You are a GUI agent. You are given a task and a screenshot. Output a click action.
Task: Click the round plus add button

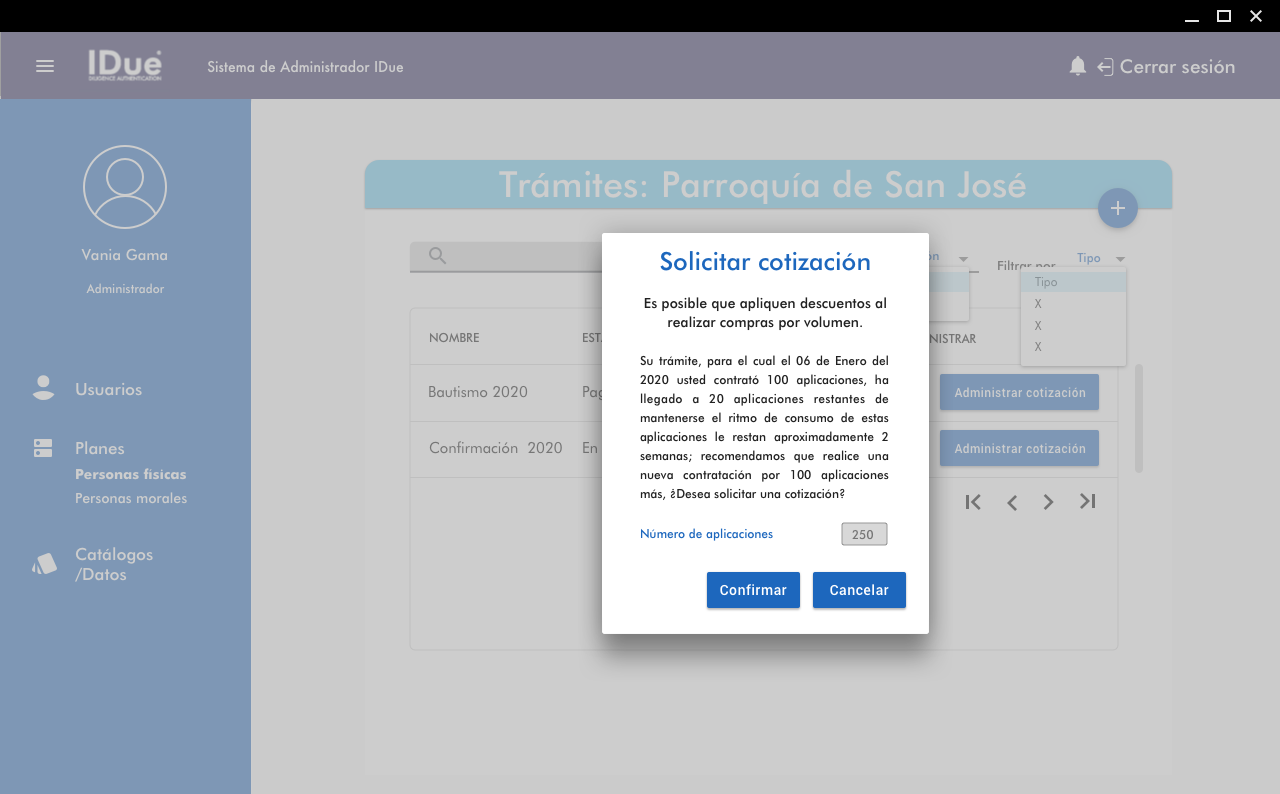pos(1117,208)
